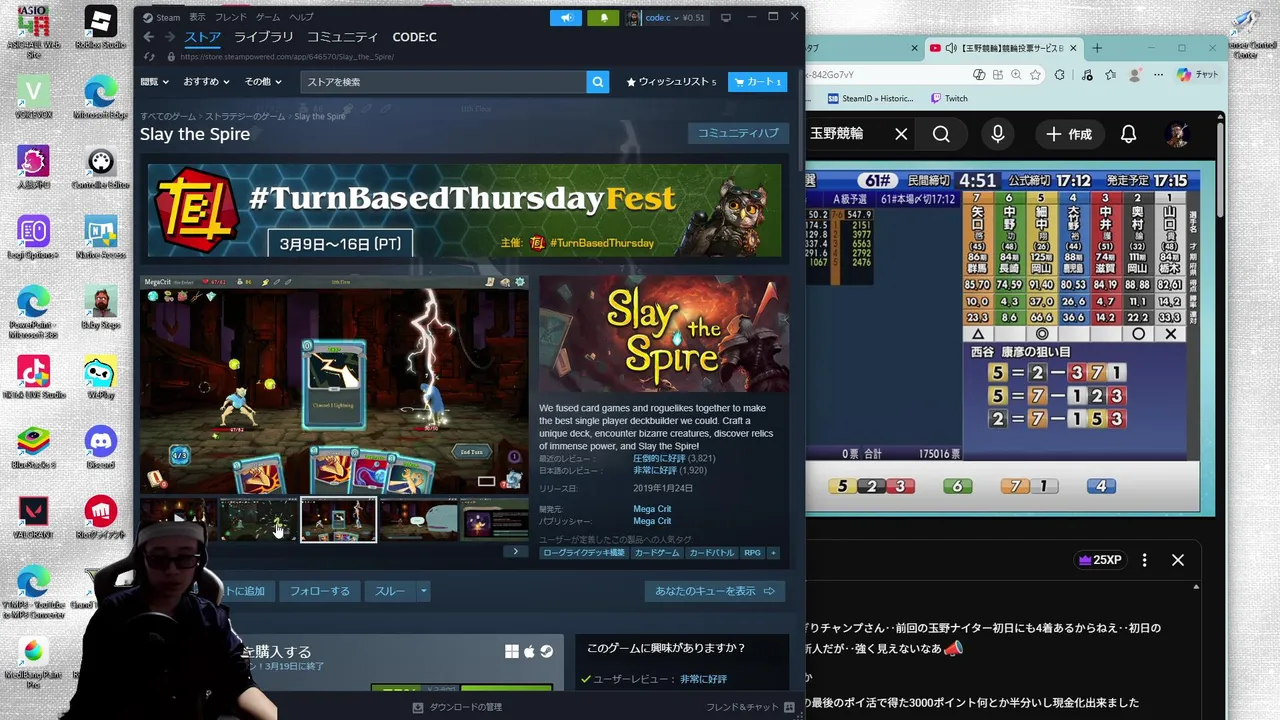Add page to Edge favorites star
The height and width of the screenshot is (720, 1280).
coord(1036,75)
